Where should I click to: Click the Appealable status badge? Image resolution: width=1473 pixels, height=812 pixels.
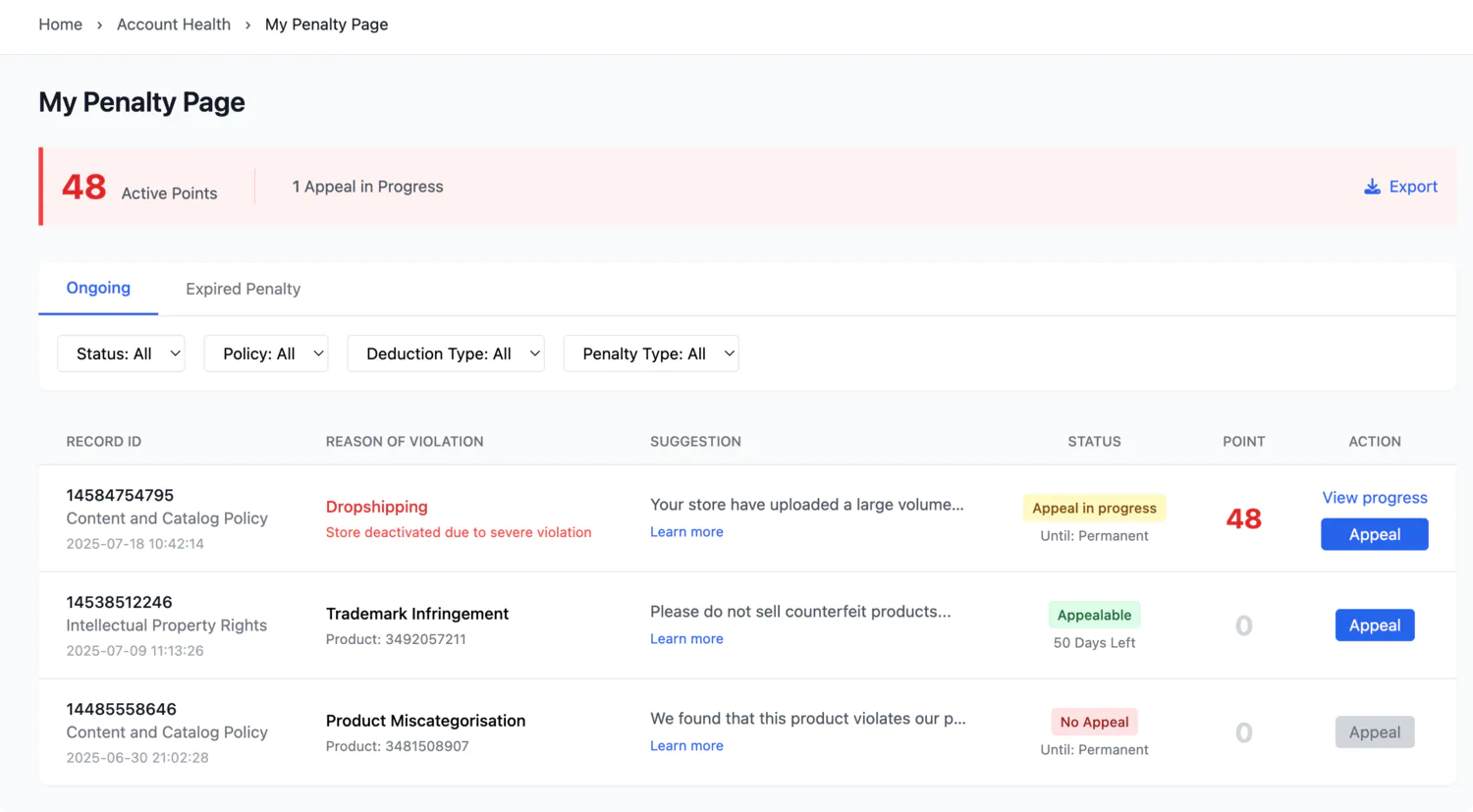click(x=1094, y=615)
